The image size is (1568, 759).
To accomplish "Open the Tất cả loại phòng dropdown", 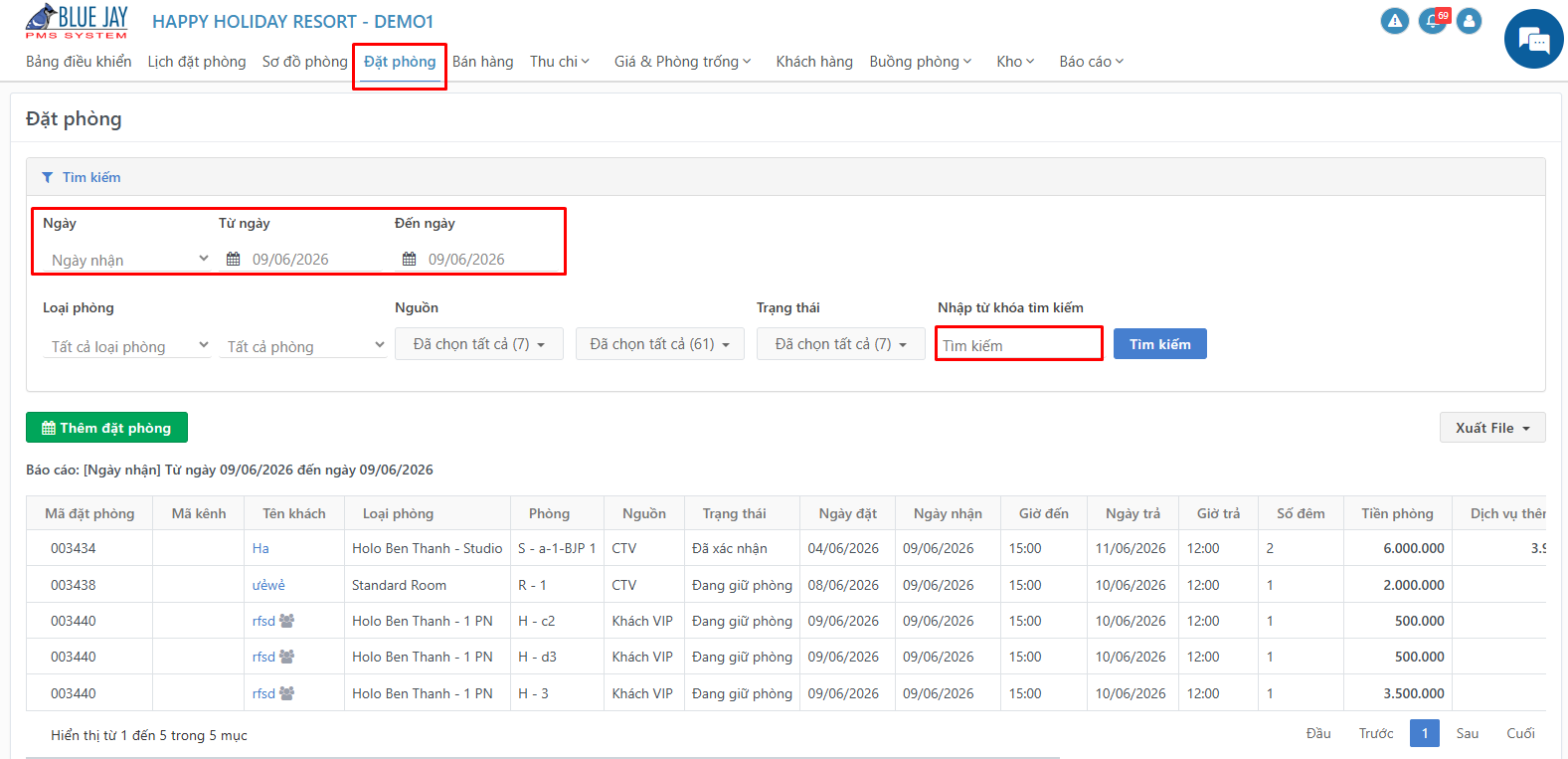I will point(127,346).
